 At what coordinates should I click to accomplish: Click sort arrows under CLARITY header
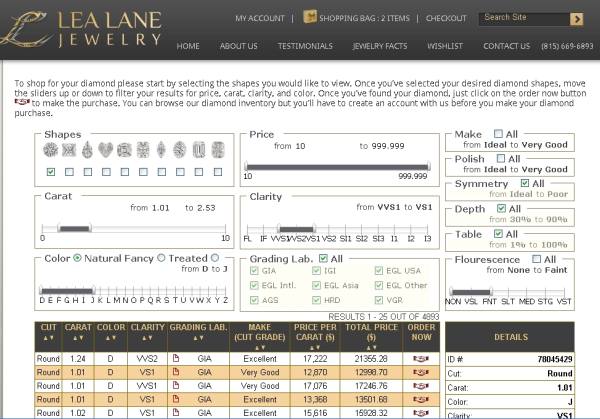pyautogui.click(x=147, y=338)
